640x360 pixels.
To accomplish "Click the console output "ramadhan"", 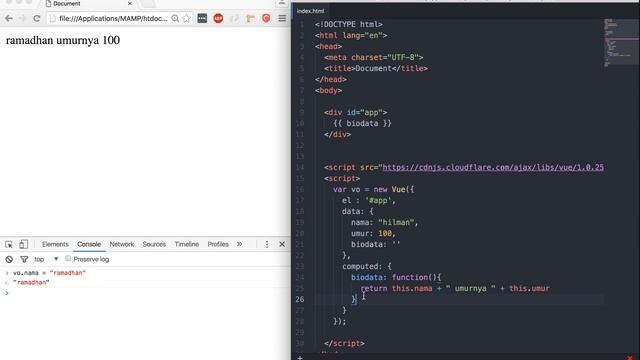I will point(31,282).
